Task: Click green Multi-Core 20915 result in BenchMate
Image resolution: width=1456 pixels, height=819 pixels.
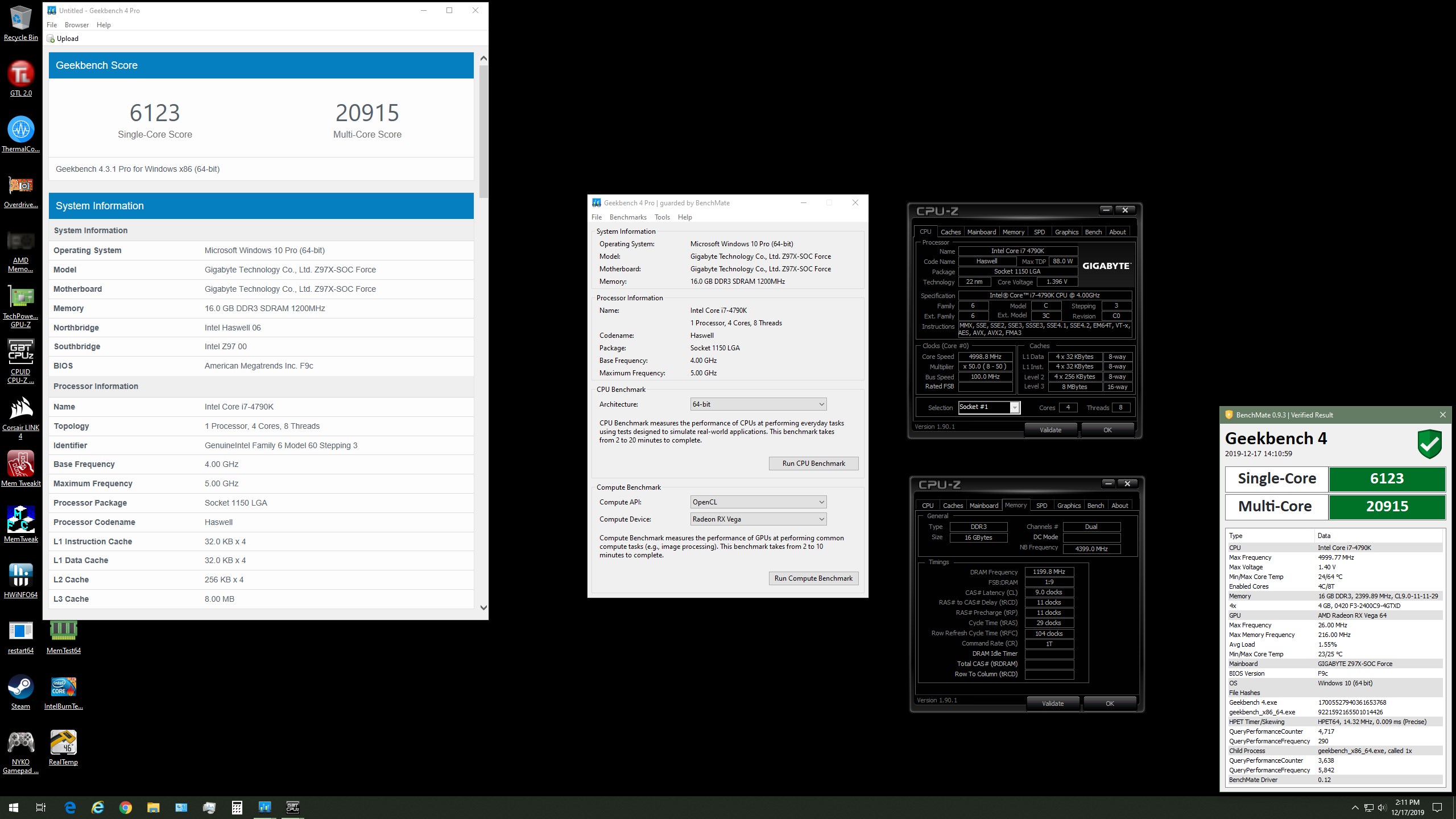Action: click(1387, 506)
